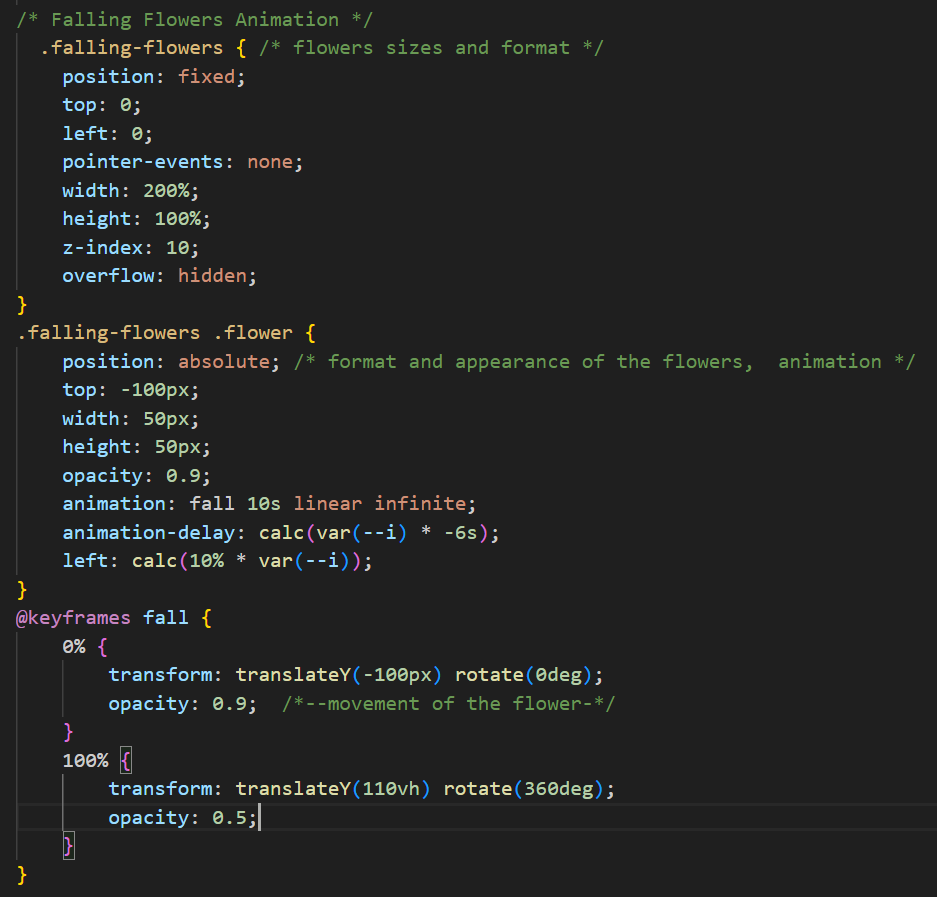Click the "hidden" overflow value
Screen dimensions: 937x897
pos(217,275)
